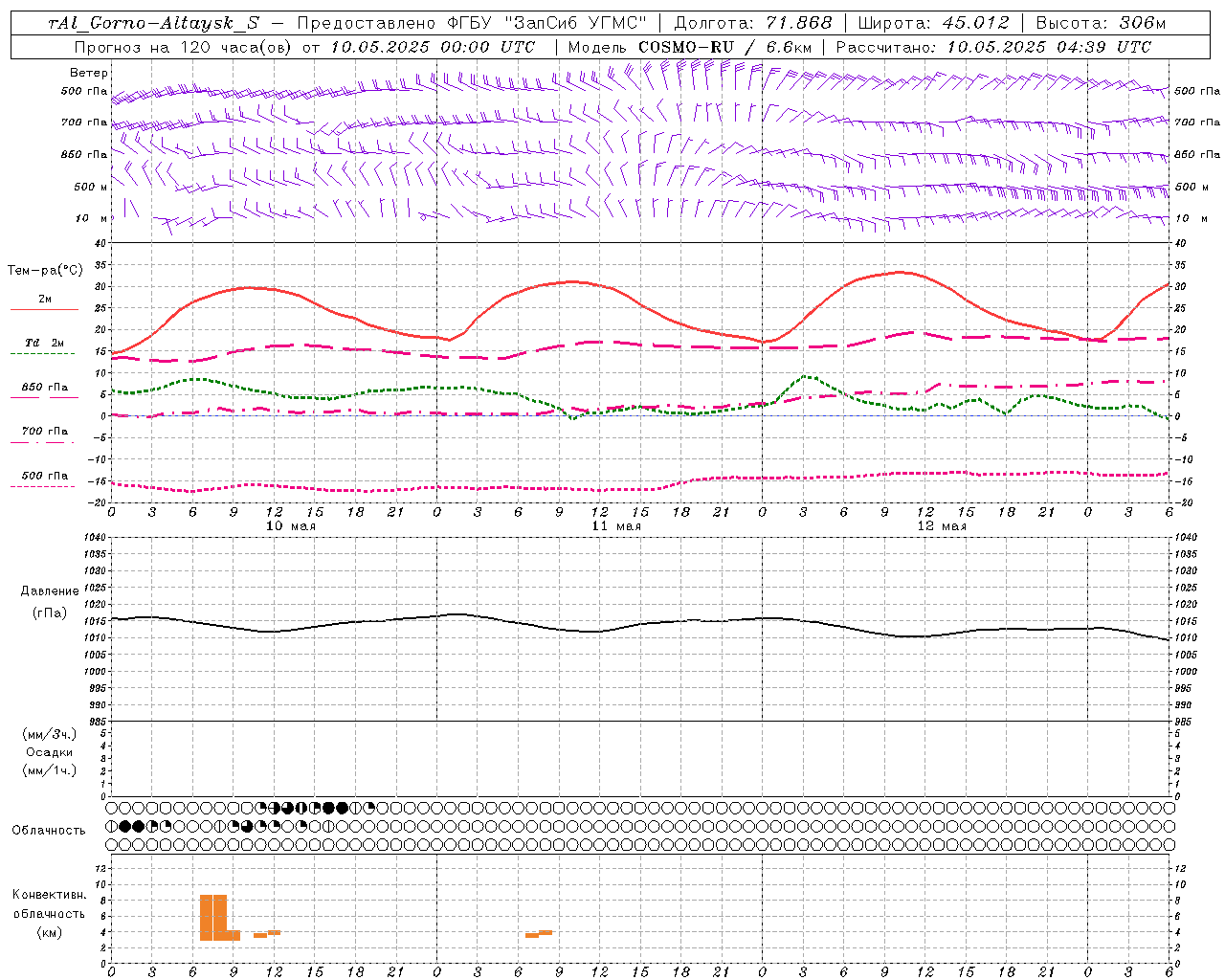Select the latitude value Широта: 45.012

tap(933, 23)
